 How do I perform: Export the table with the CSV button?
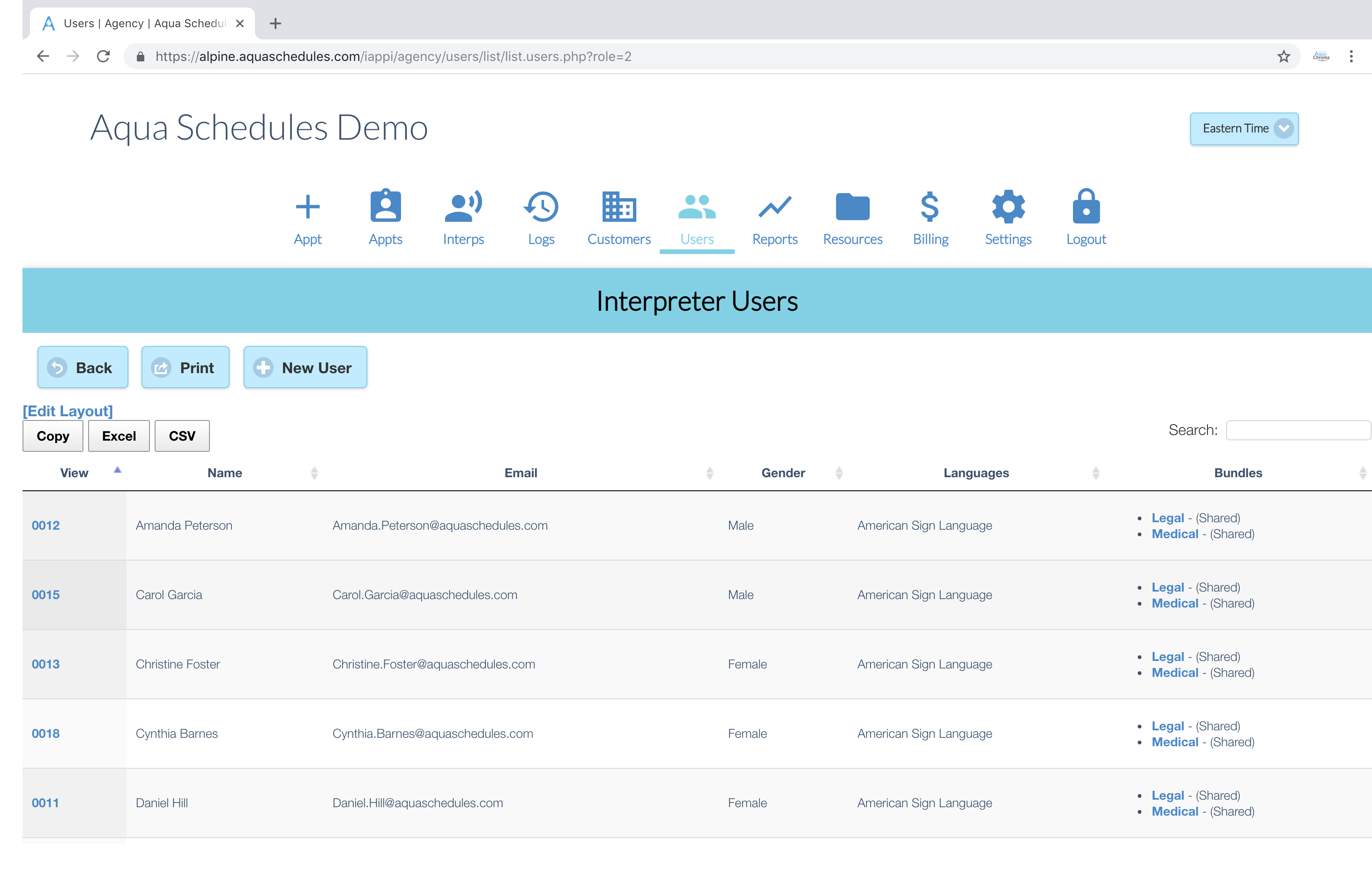[182, 435]
